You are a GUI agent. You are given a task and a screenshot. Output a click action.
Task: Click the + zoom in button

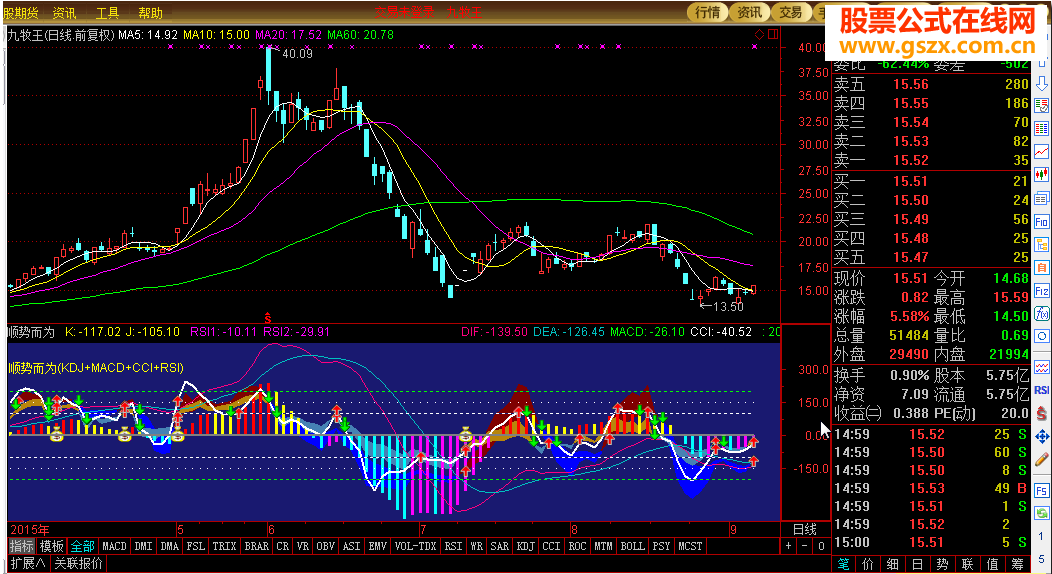click(x=789, y=547)
